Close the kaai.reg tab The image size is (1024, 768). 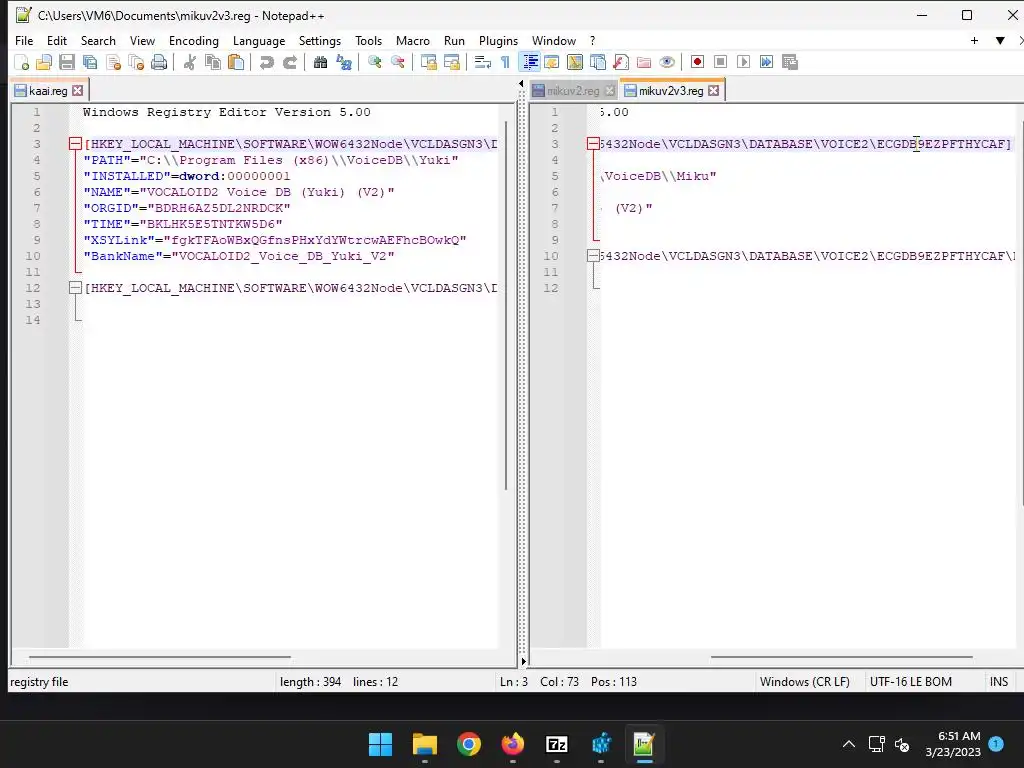(x=78, y=91)
